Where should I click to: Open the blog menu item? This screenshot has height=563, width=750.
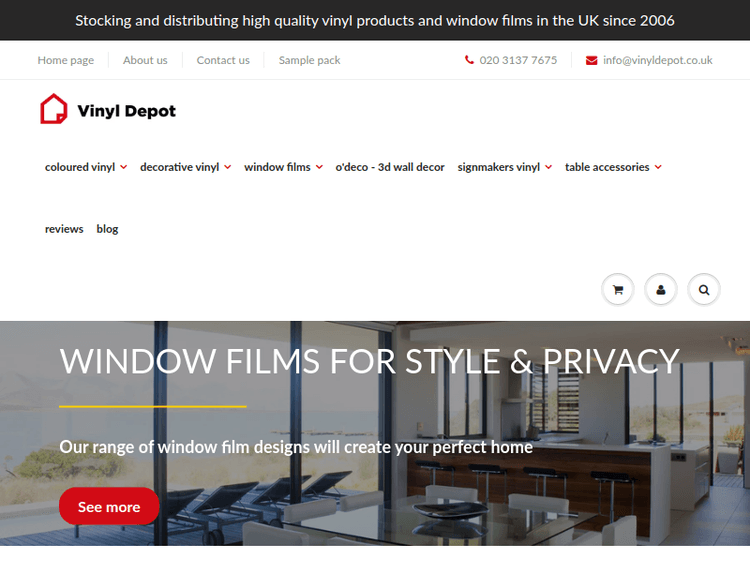tap(107, 229)
